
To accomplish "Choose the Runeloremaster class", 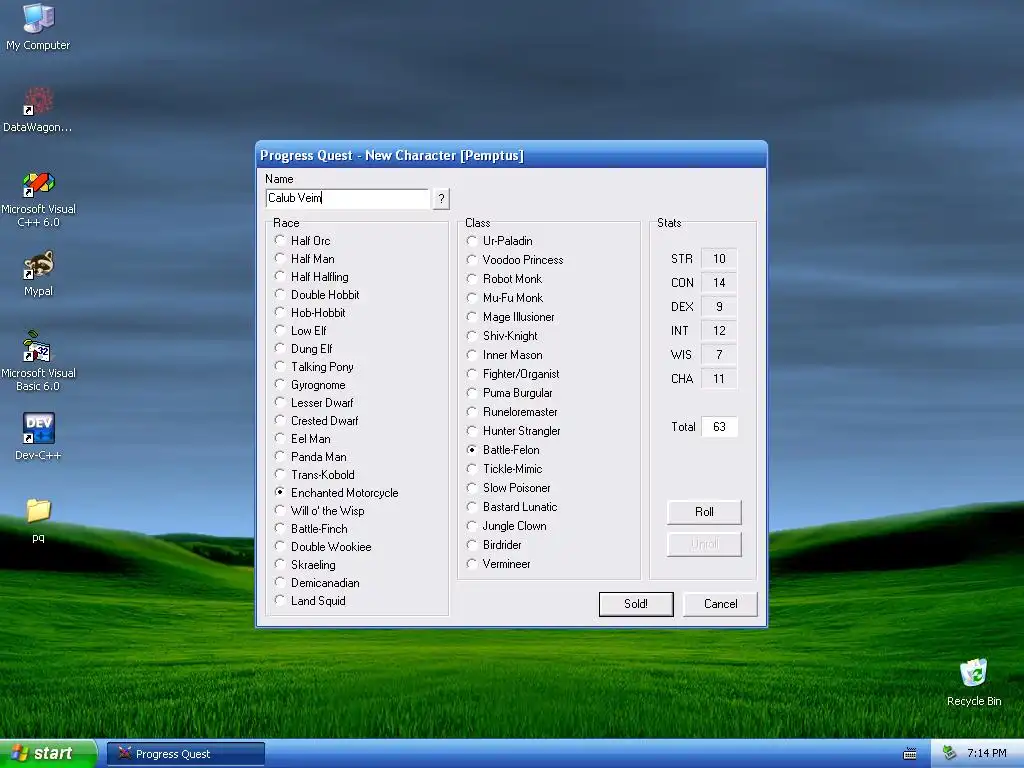I will point(513,411).
